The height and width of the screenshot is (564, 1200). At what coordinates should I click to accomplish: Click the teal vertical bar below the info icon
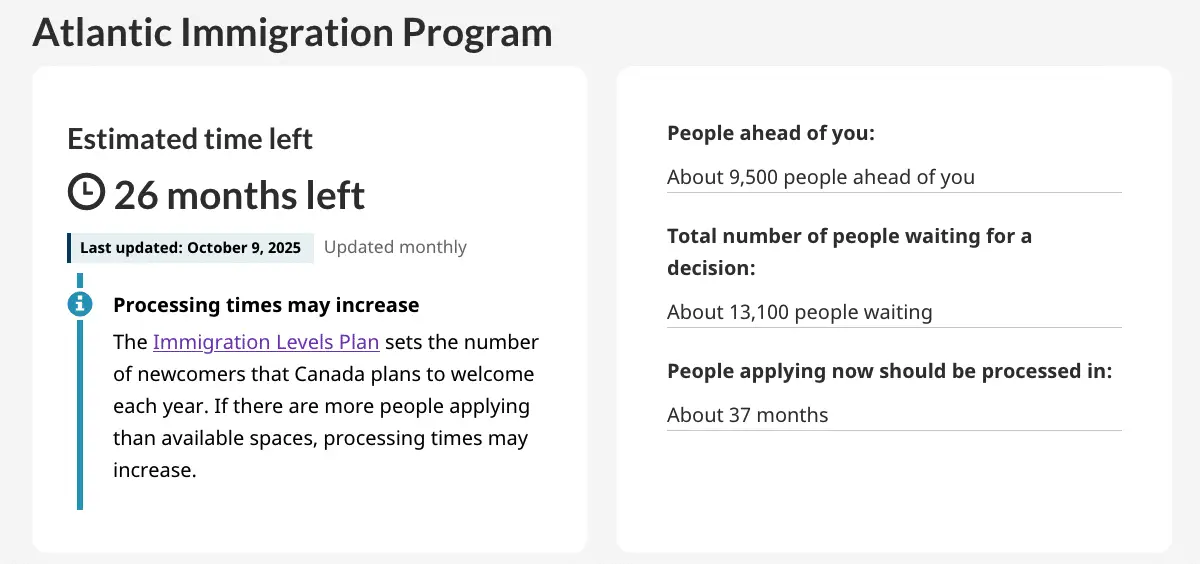coord(80,420)
